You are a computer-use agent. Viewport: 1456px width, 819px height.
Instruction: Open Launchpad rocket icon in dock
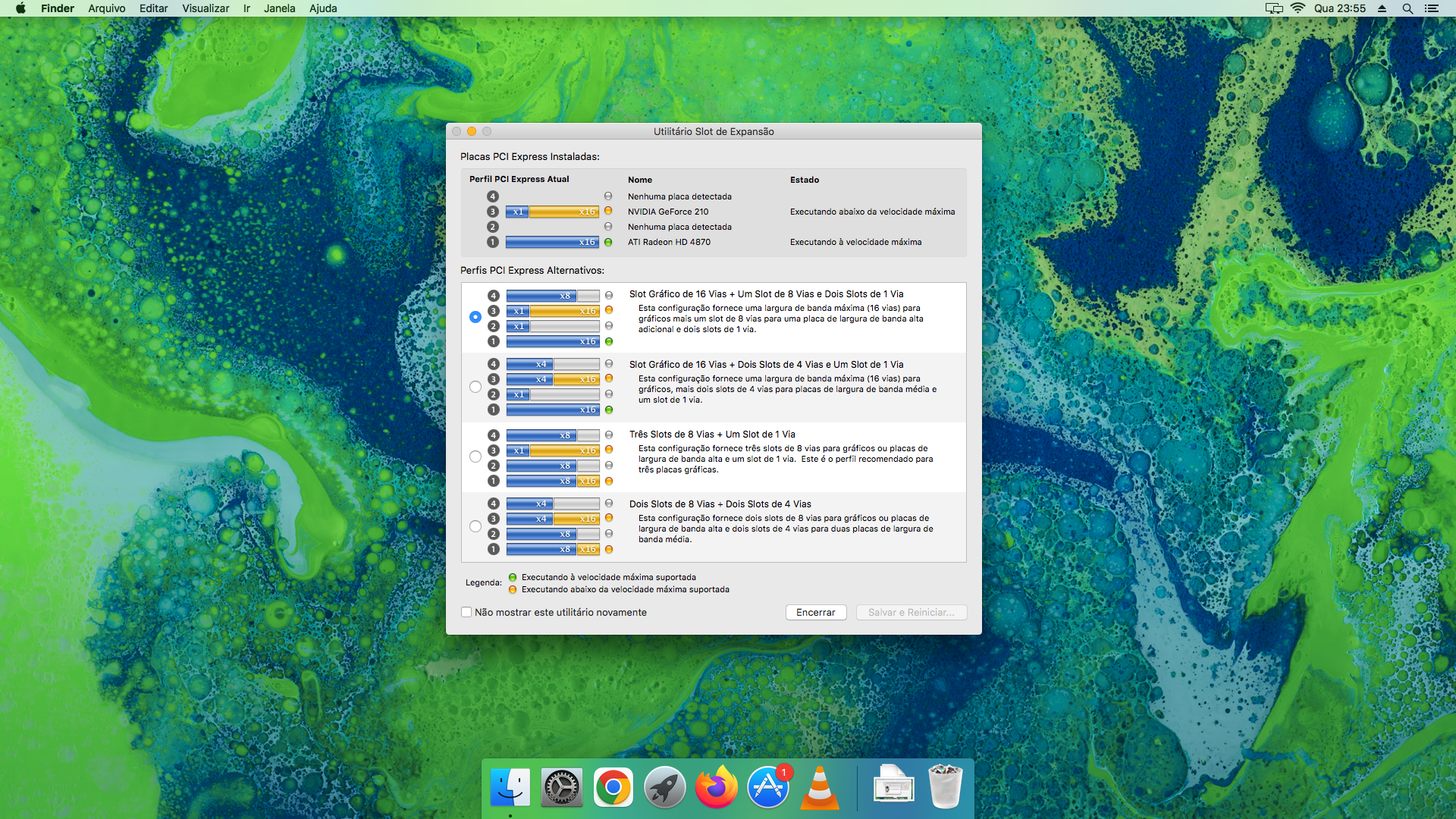pos(664,787)
